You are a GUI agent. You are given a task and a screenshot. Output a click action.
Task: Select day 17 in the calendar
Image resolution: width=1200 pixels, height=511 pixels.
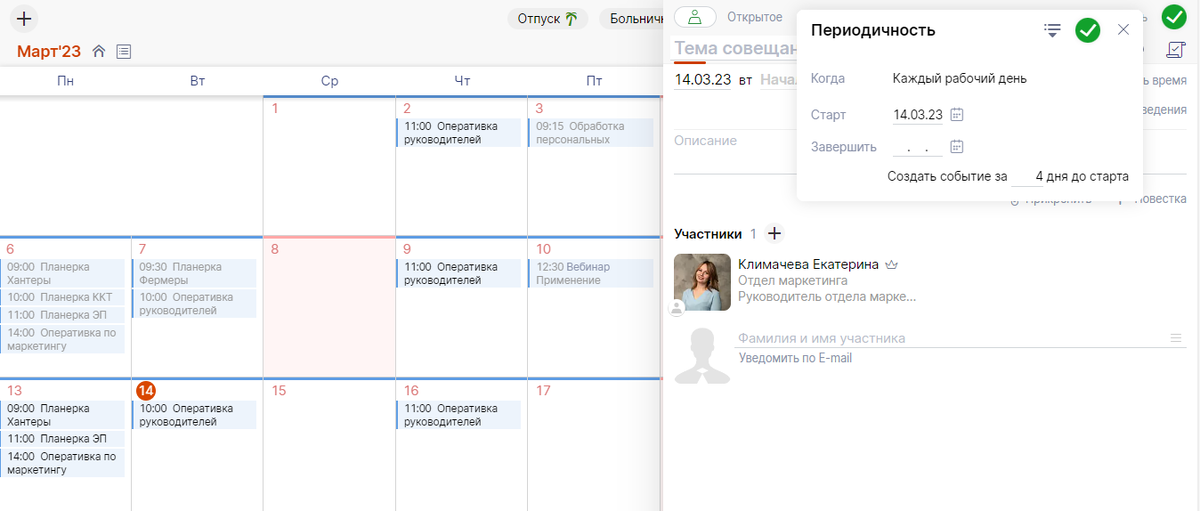click(543, 390)
